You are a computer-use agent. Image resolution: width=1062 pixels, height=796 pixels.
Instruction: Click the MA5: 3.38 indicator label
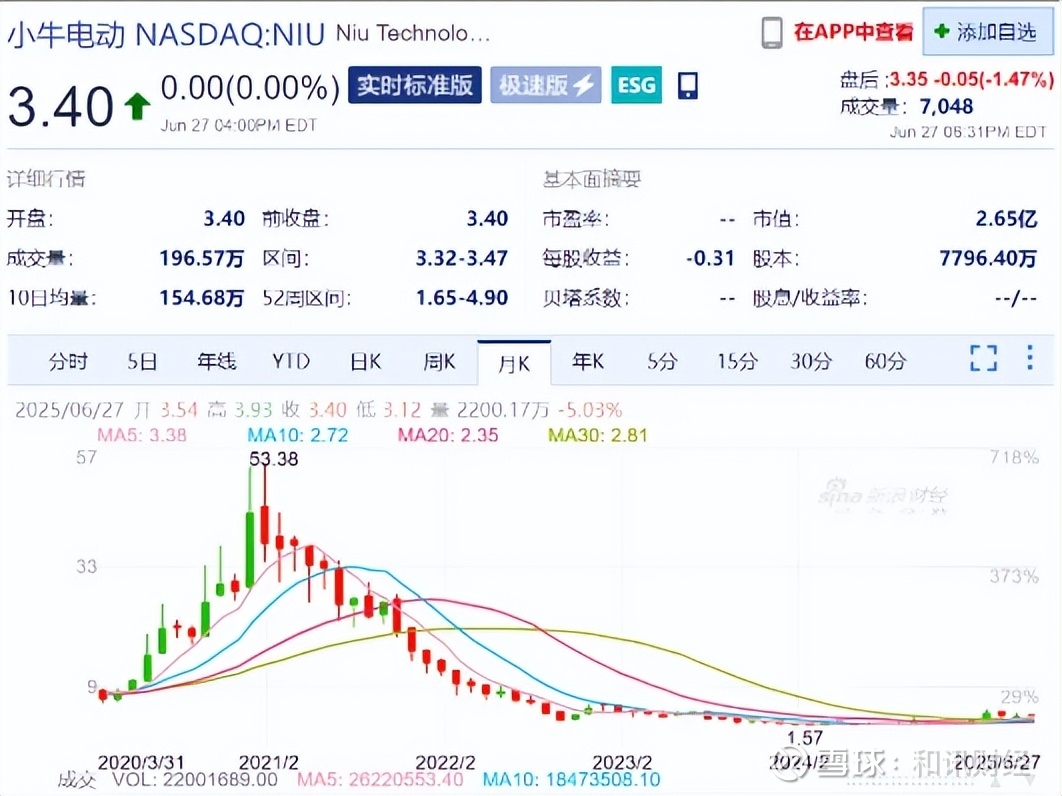[x=142, y=435]
